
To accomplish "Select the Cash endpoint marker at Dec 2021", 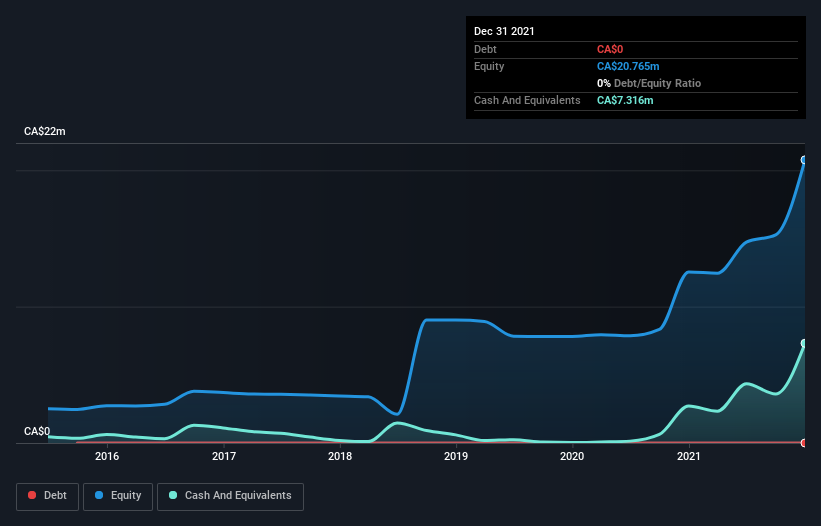I will (804, 343).
